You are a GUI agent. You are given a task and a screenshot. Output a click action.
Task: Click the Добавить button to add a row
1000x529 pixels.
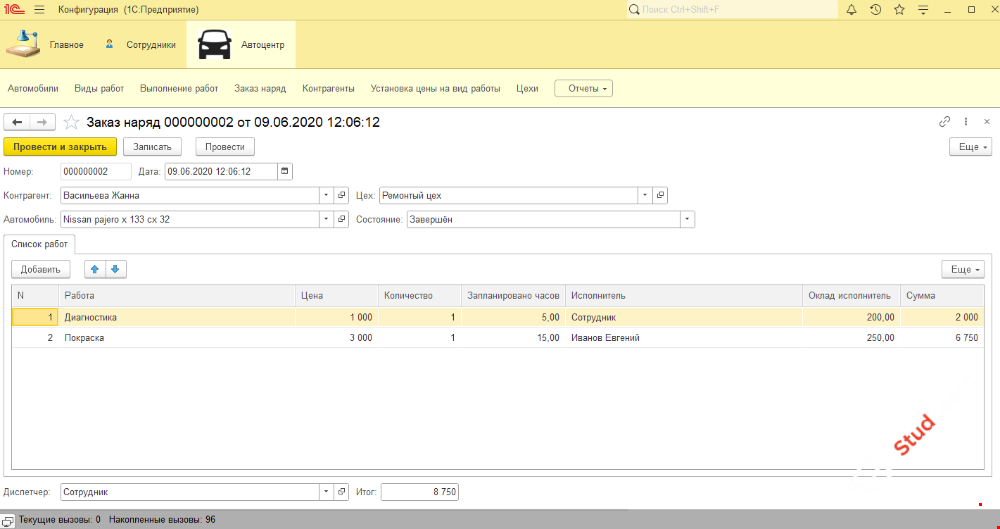(41, 269)
